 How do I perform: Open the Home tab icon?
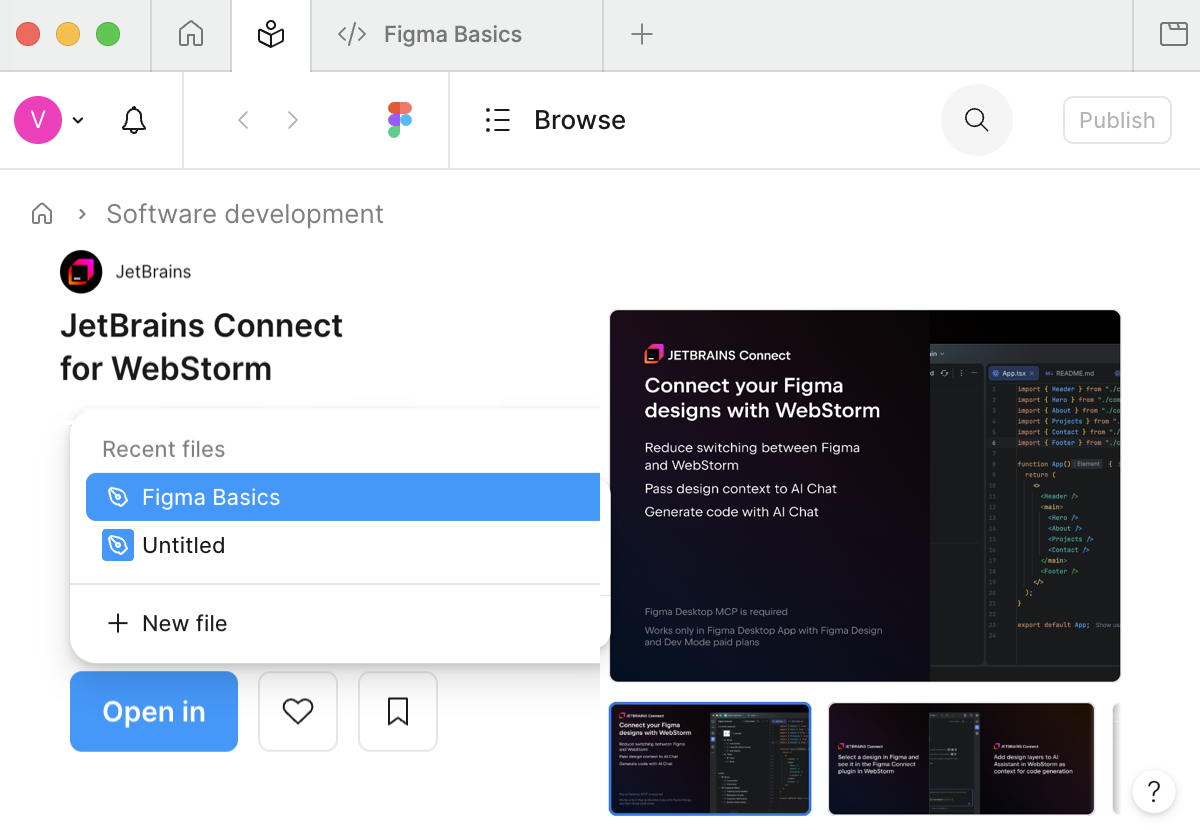[191, 34]
